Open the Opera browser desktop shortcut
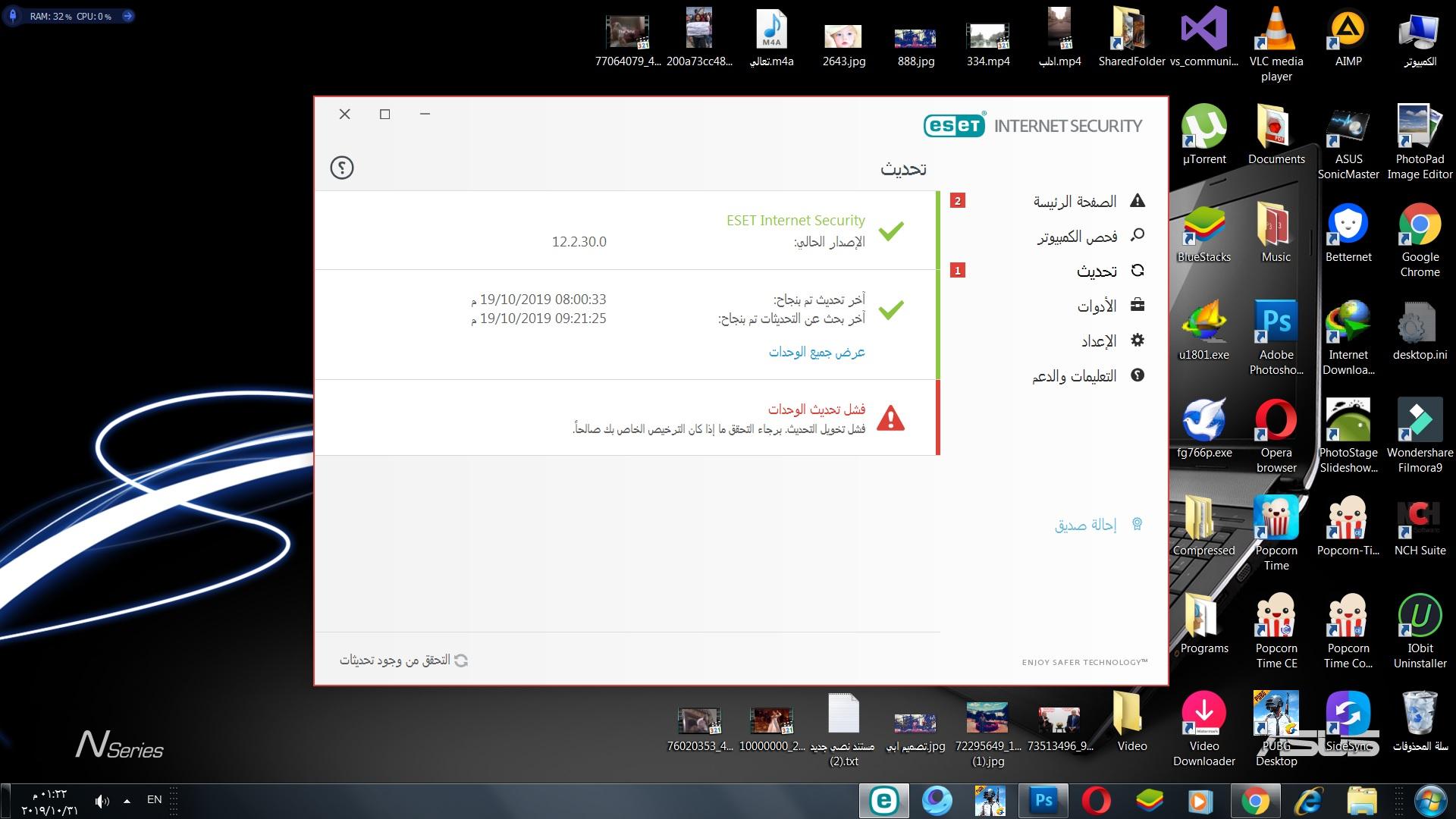This screenshot has width=1456, height=819. click(x=1276, y=435)
